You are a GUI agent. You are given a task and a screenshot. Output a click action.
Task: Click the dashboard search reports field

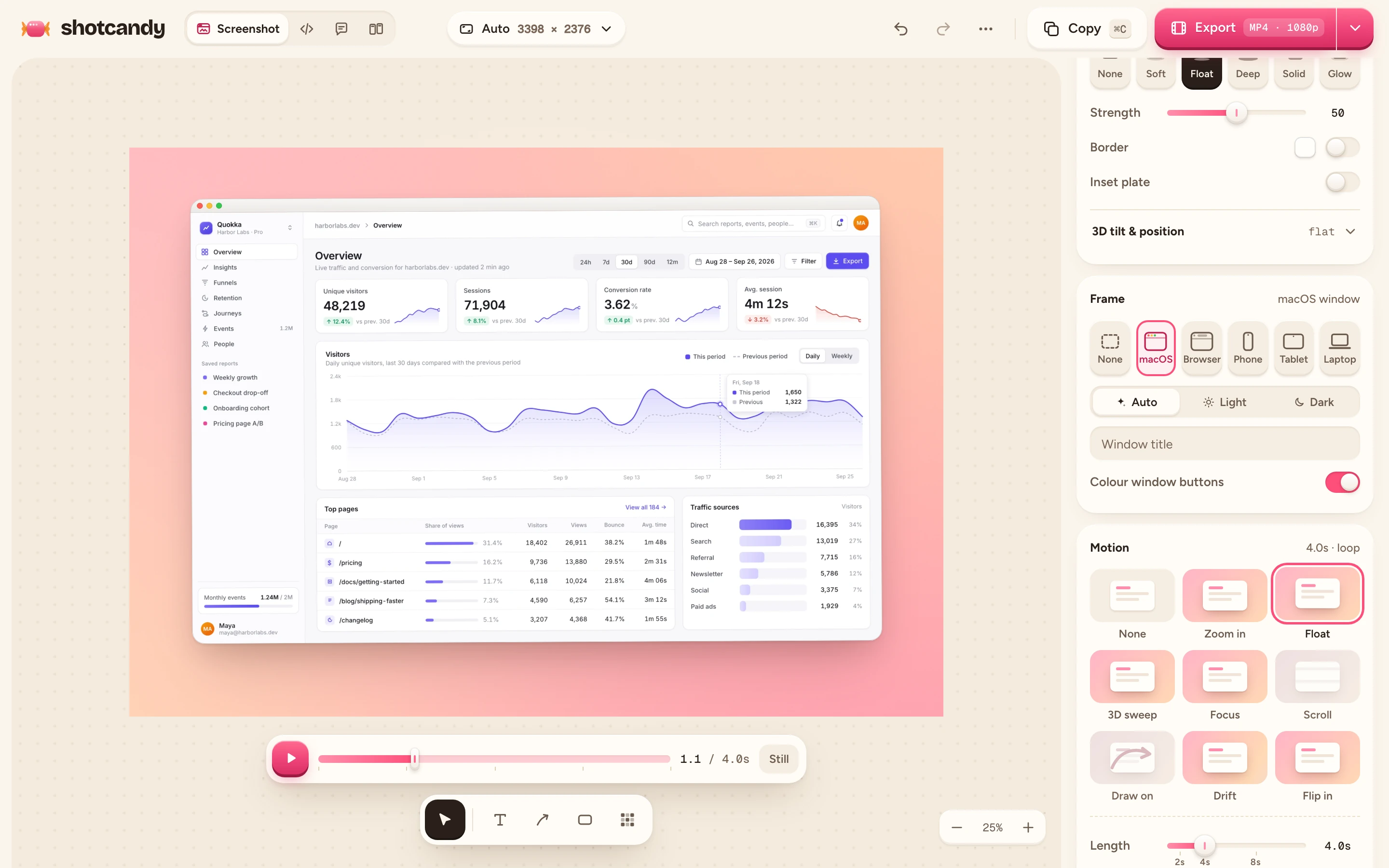(754, 224)
